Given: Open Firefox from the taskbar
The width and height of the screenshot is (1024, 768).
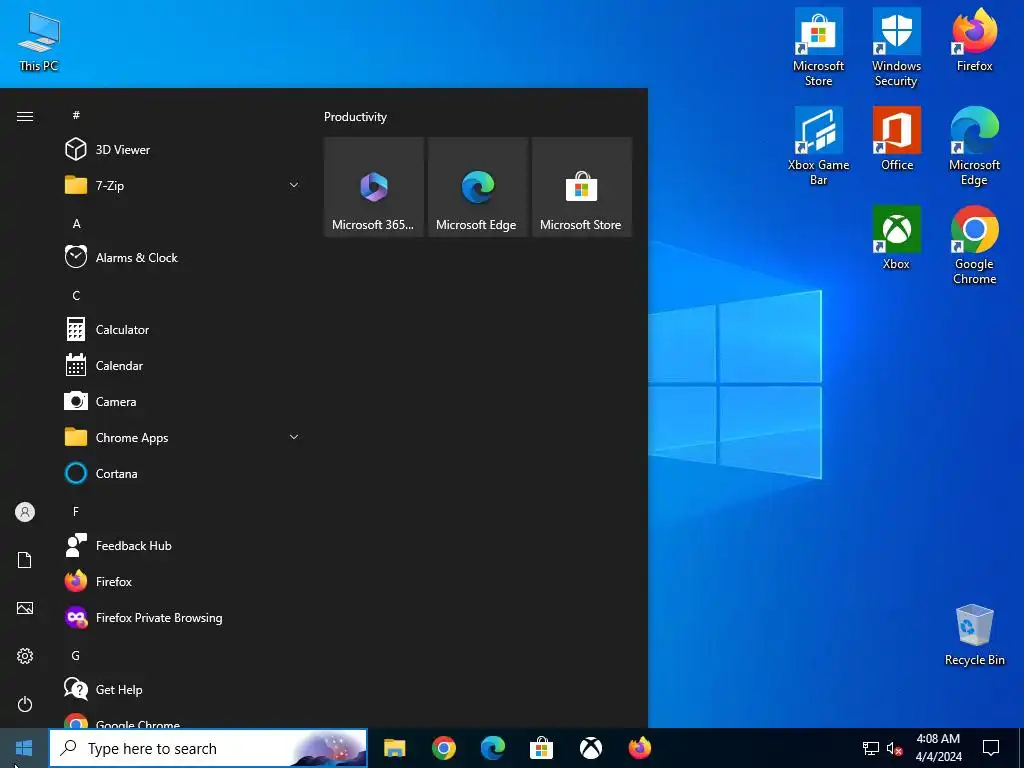Looking at the screenshot, I should click(640, 748).
